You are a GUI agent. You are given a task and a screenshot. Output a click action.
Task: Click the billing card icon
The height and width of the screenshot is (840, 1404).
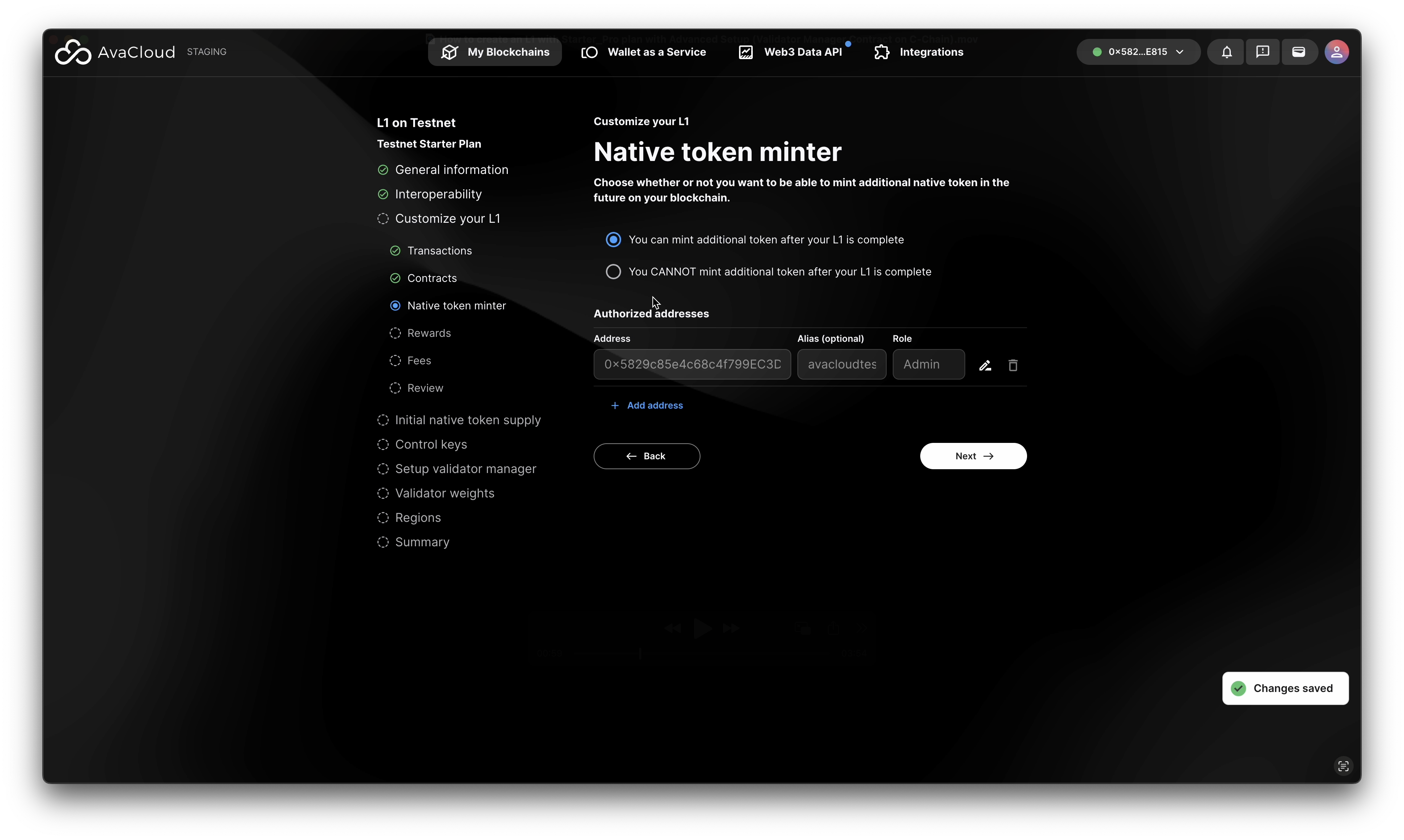tap(1299, 52)
